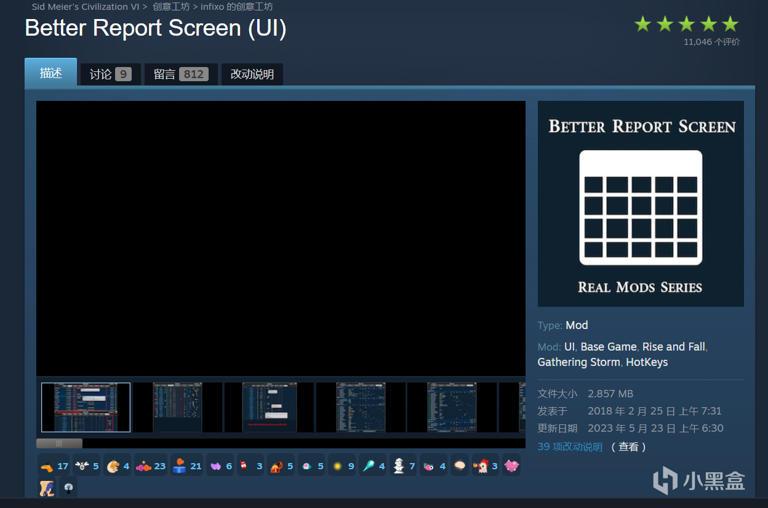Select the first selected screenshot thumbnail

86,407
